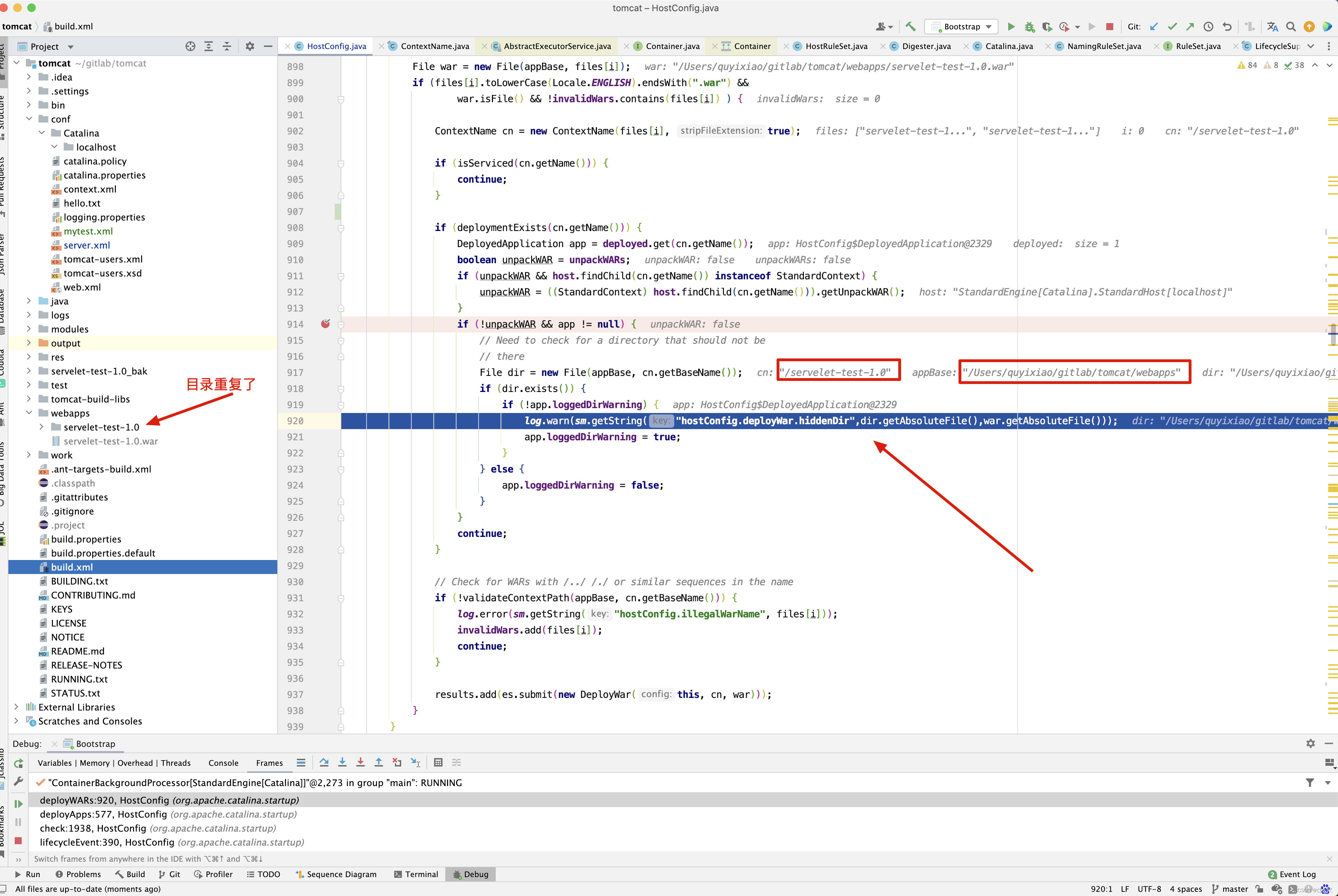
Task: Switch to ContextName.java tab
Action: click(428, 46)
